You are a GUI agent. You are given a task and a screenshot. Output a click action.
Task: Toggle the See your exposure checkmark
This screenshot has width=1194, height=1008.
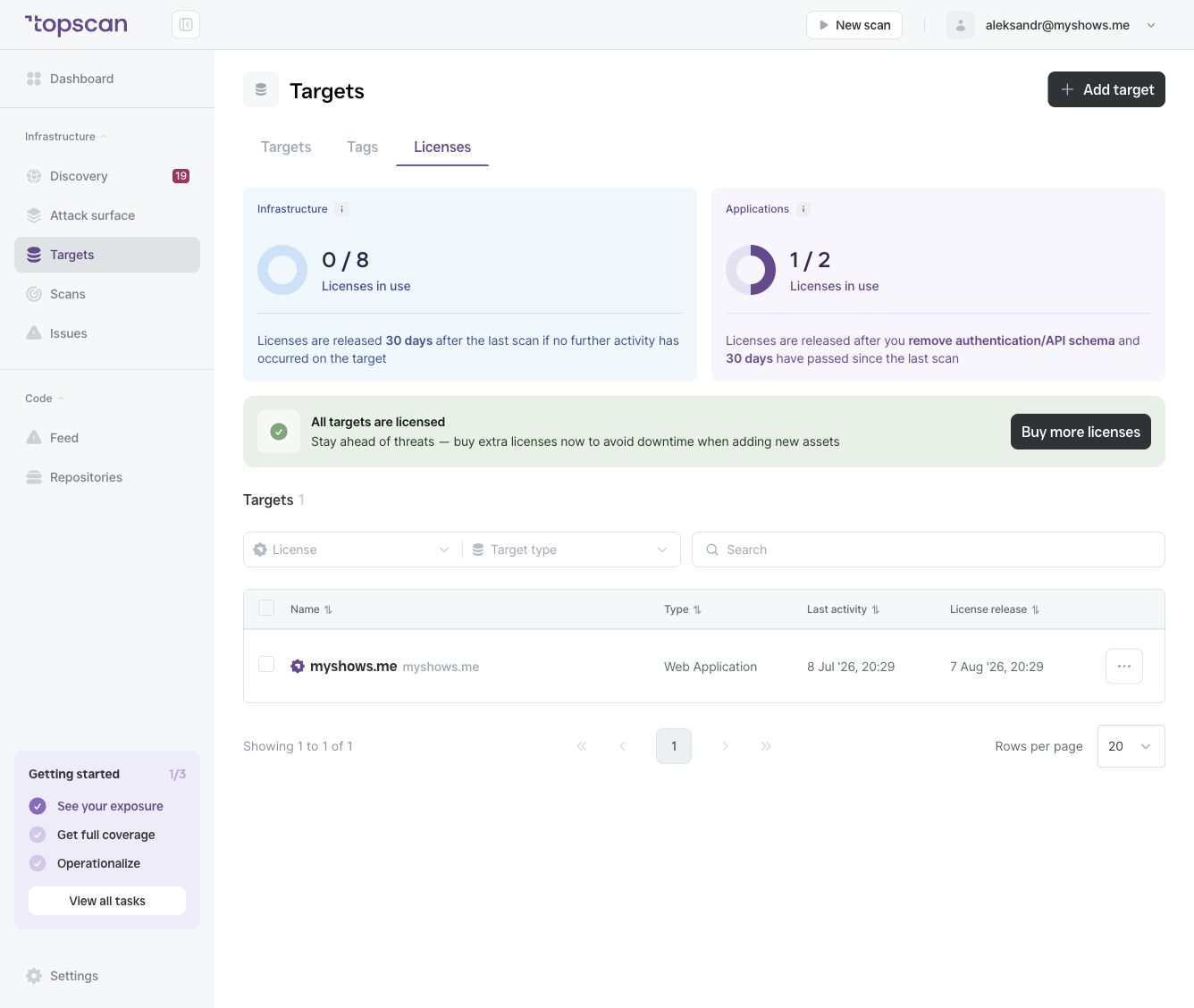(38, 806)
